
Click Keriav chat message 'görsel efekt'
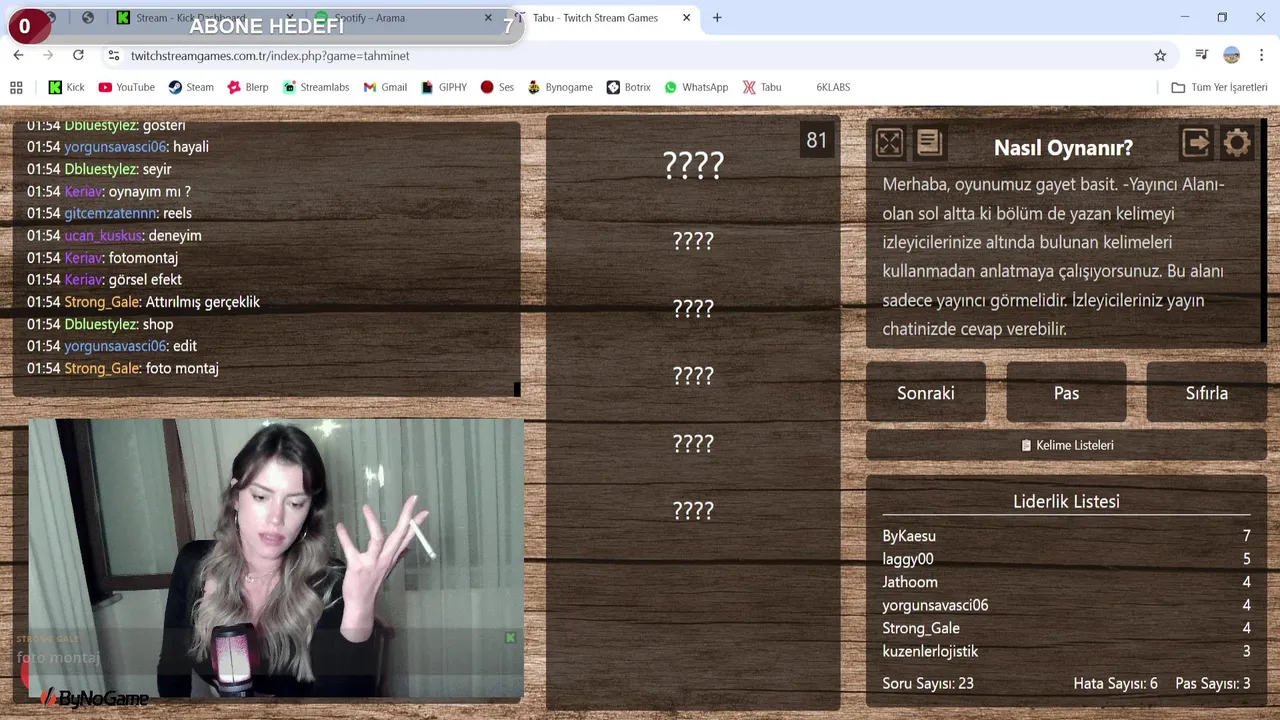pos(145,280)
